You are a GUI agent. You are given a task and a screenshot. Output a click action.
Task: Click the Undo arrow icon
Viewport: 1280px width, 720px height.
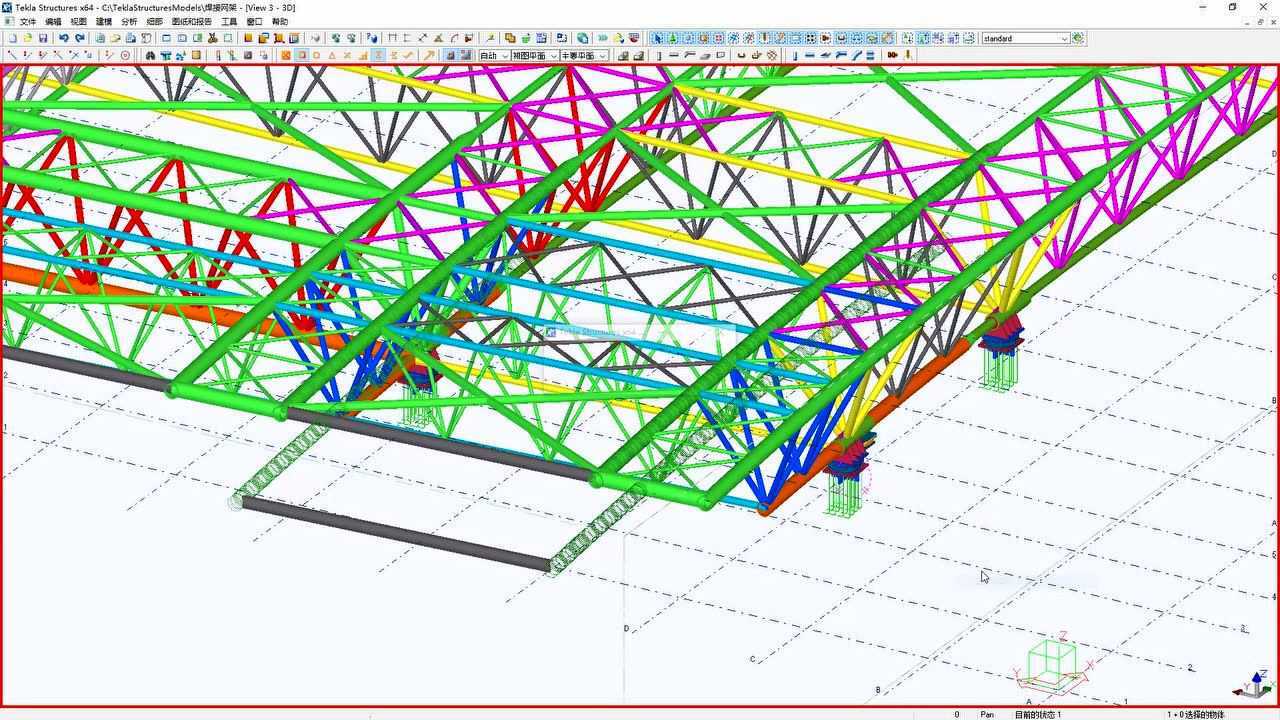[x=63, y=38]
